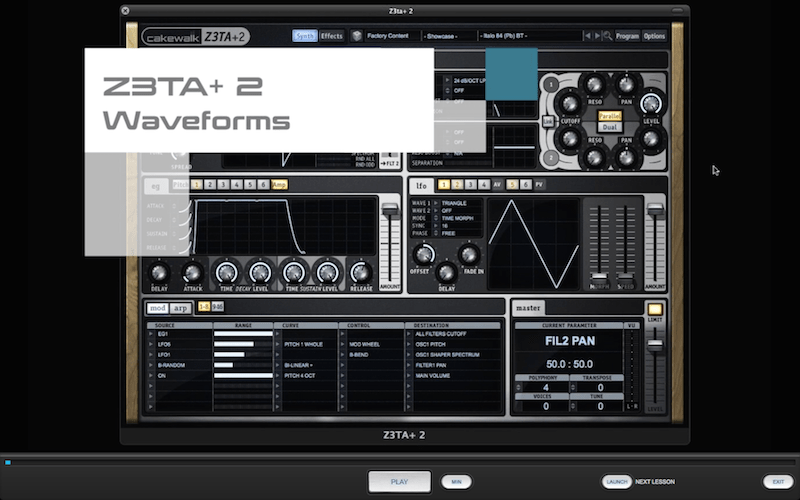Switch to the Synth page
Viewport: 800px width, 500px height.
click(x=305, y=36)
